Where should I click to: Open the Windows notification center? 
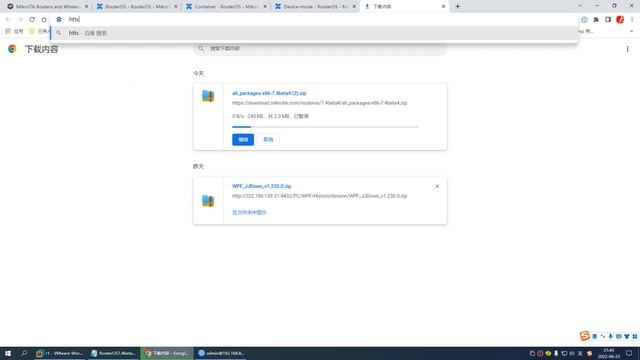coord(629,353)
